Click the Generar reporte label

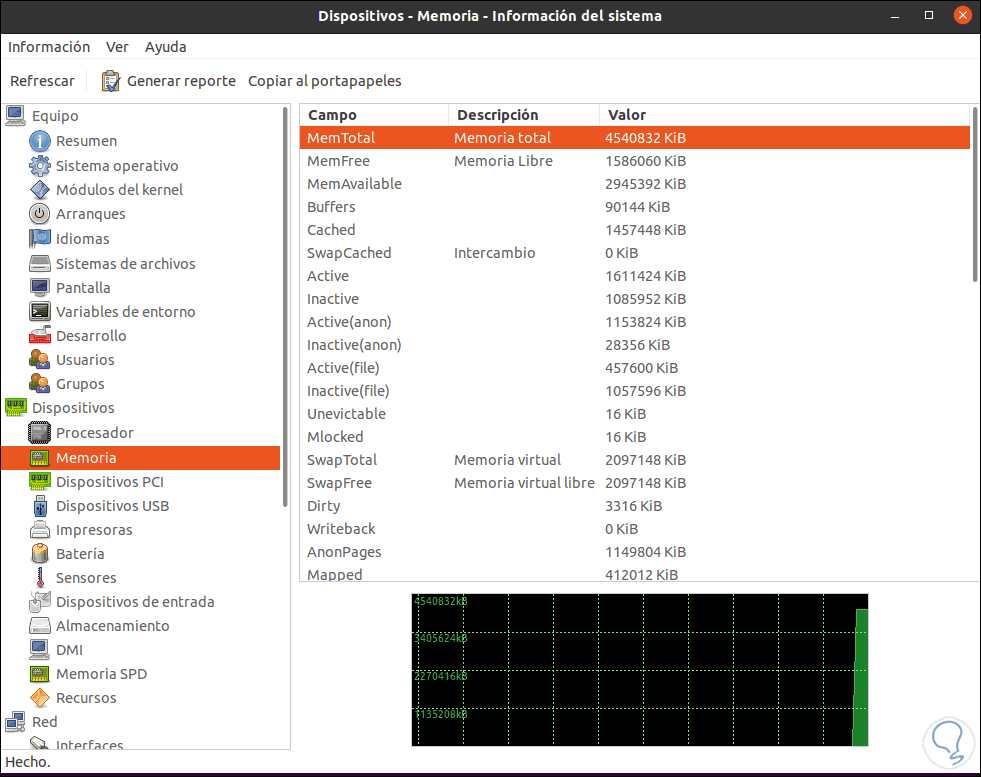[x=181, y=81]
